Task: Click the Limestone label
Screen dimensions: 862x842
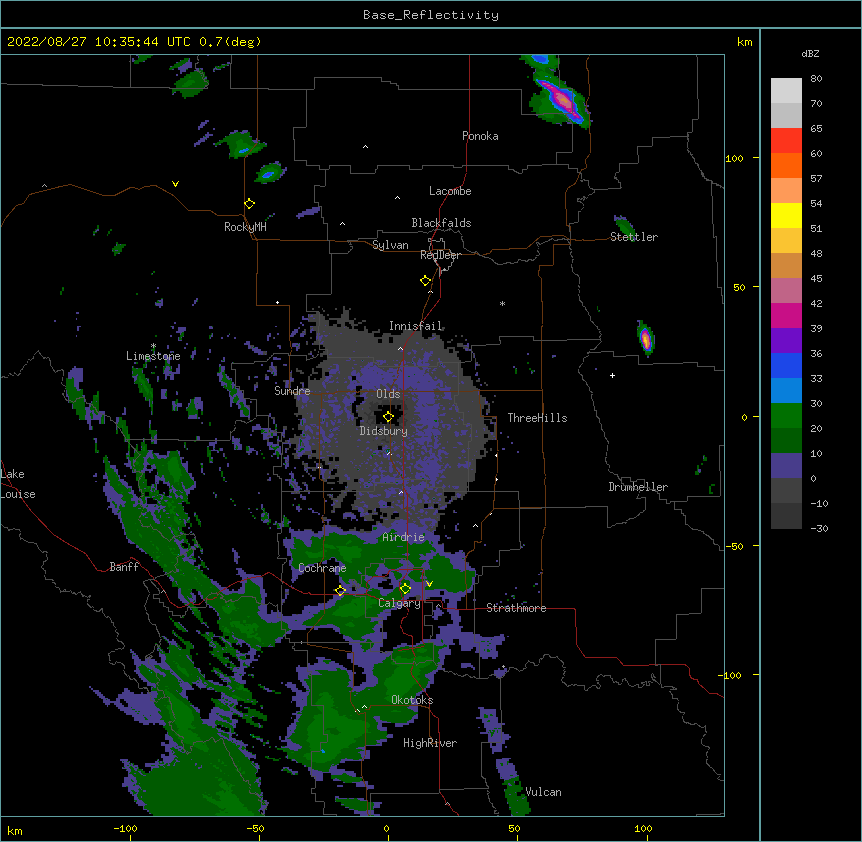Action: (x=153, y=356)
